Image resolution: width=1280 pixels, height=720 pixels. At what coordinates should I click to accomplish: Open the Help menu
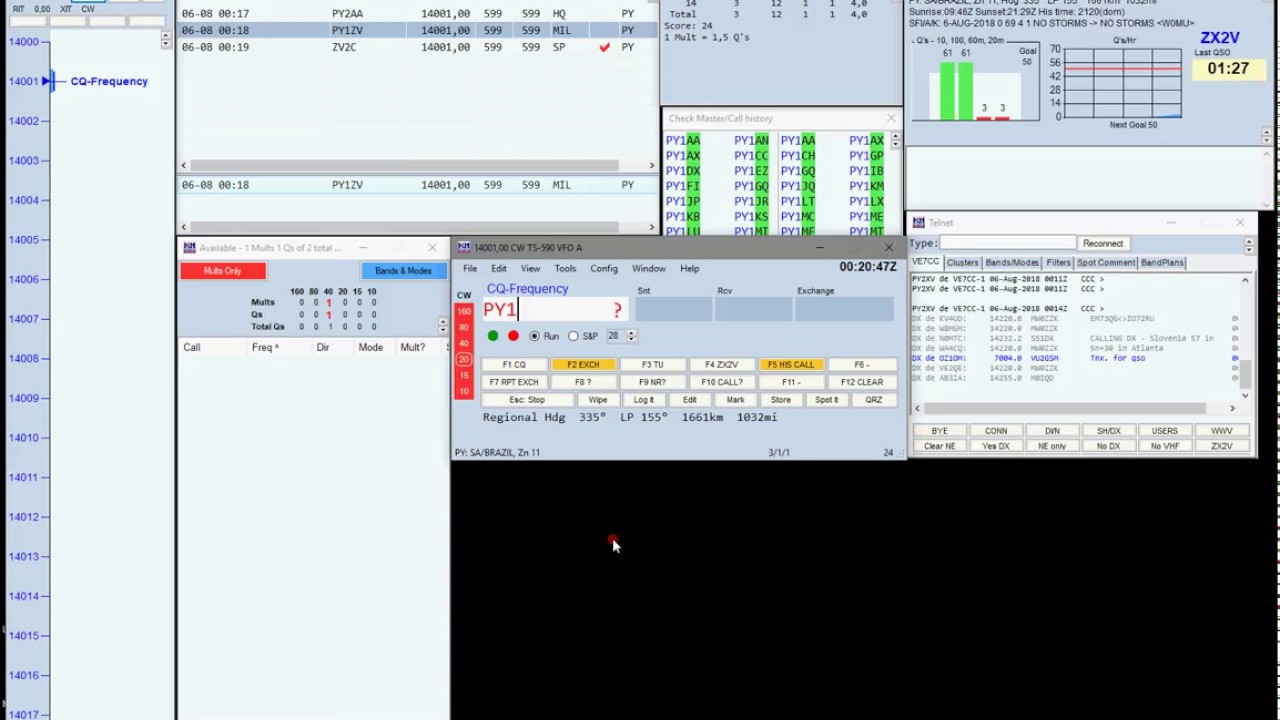[x=690, y=268]
